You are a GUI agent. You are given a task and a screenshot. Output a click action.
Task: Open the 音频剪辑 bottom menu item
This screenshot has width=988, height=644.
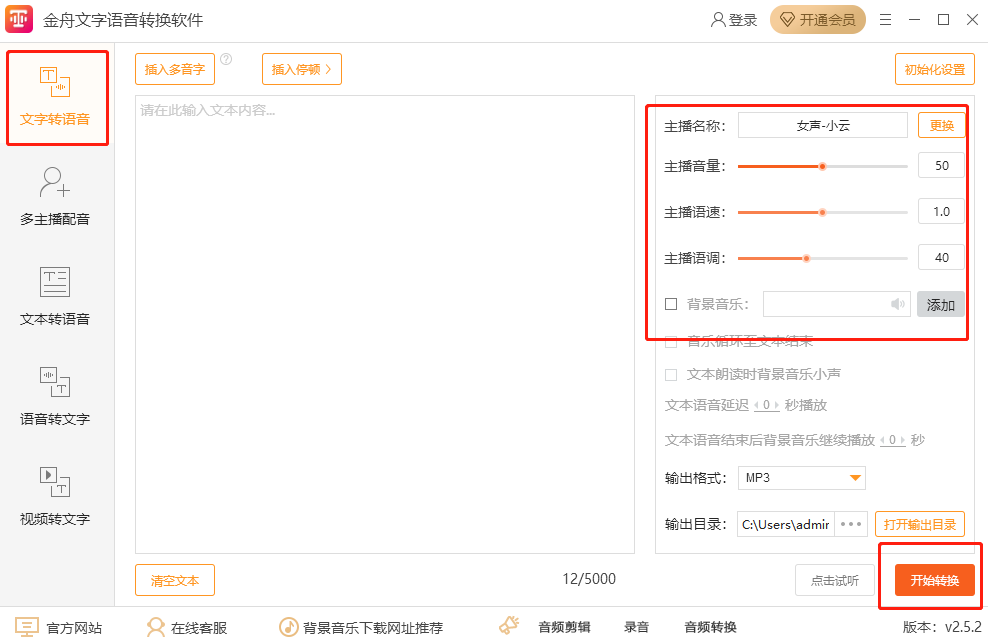click(x=564, y=627)
